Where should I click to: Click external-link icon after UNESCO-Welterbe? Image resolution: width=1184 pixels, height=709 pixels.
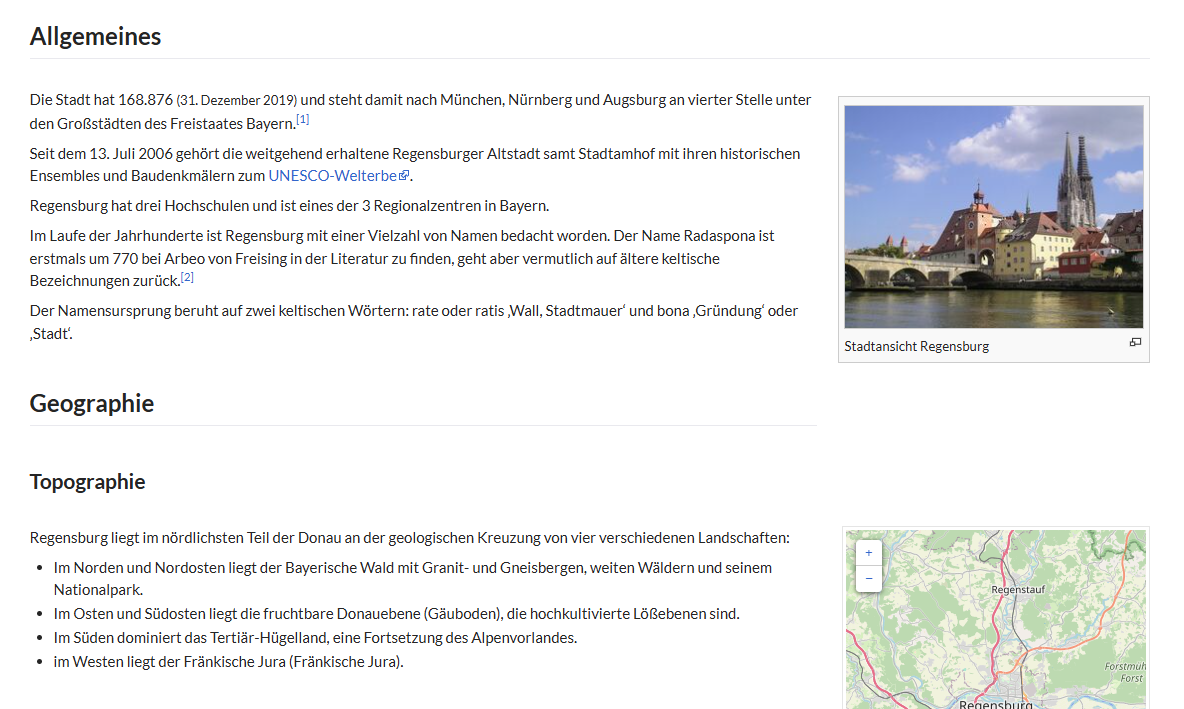[x=404, y=176]
